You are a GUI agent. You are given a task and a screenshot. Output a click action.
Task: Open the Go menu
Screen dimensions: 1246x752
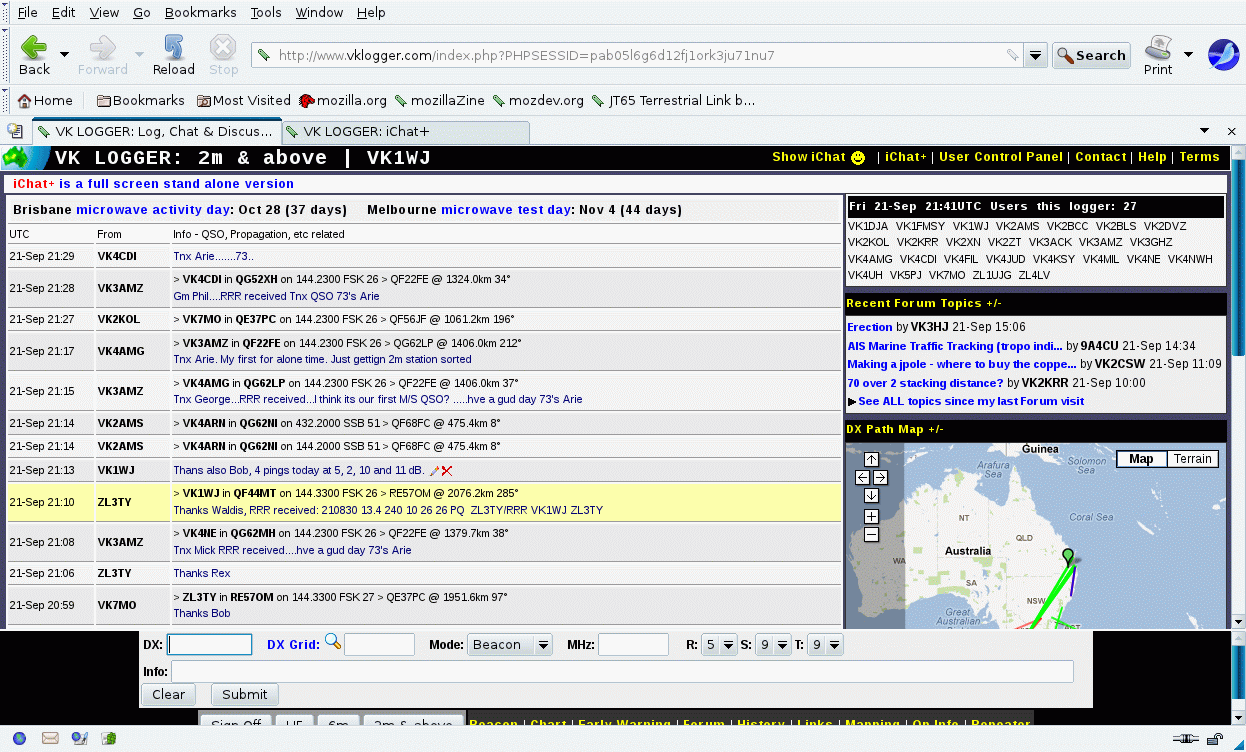click(142, 12)
